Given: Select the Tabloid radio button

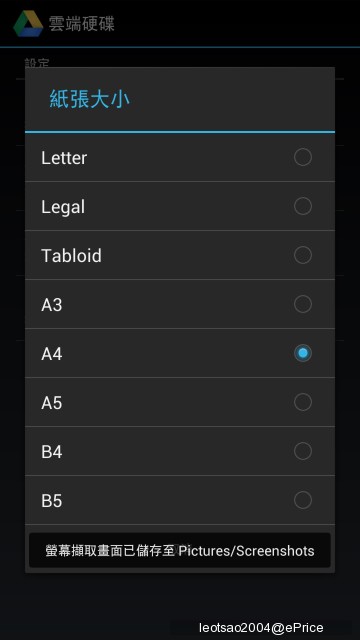Looking at the screenshot, I should (303, 255).
